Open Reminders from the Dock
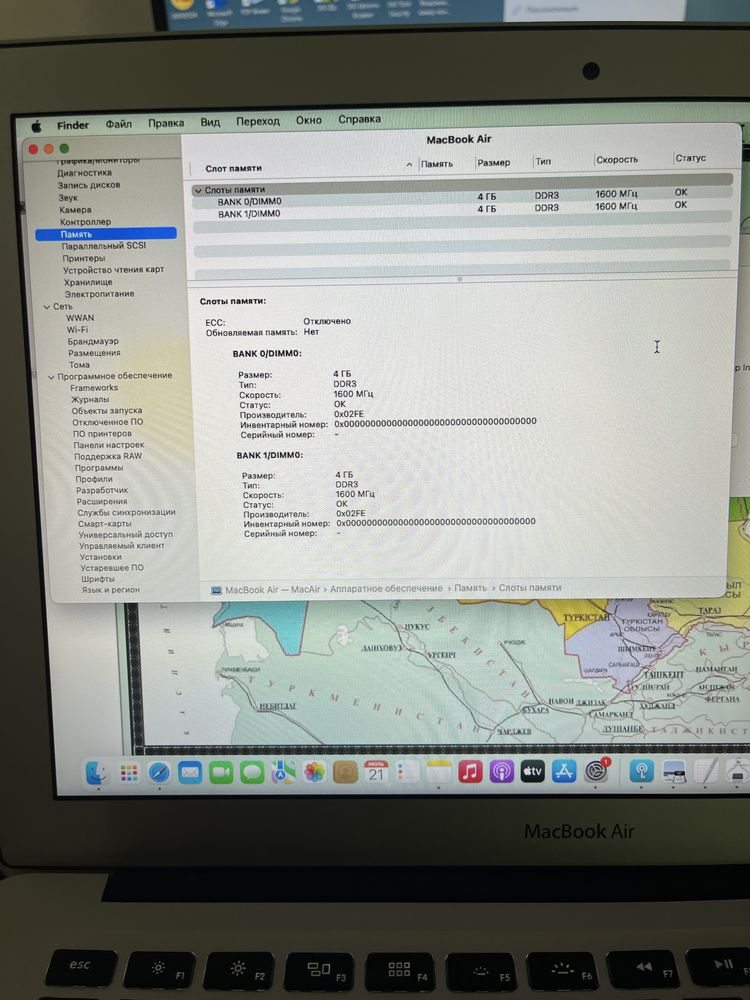The image size is (750, 1000). [x=407, y=772]
